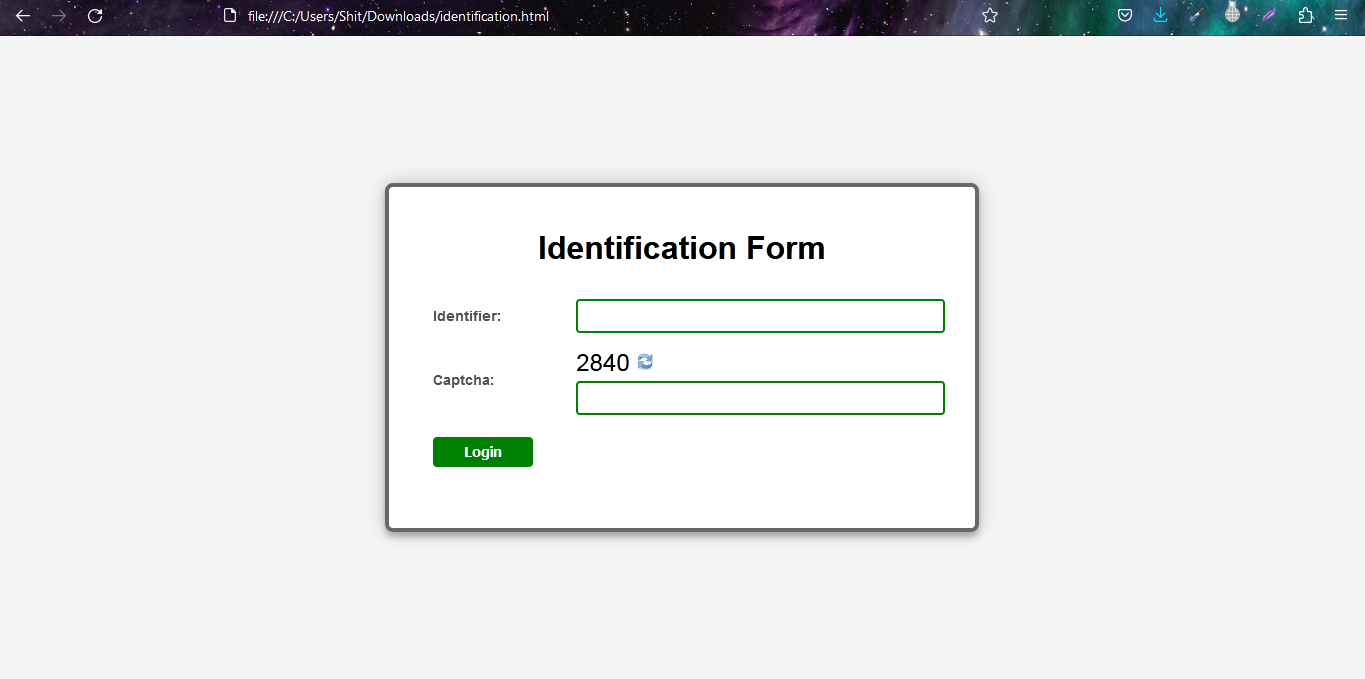Screen dimensions: 1365x679
Task: Bookmark this page with the star
Action: [x=990, y=16]
